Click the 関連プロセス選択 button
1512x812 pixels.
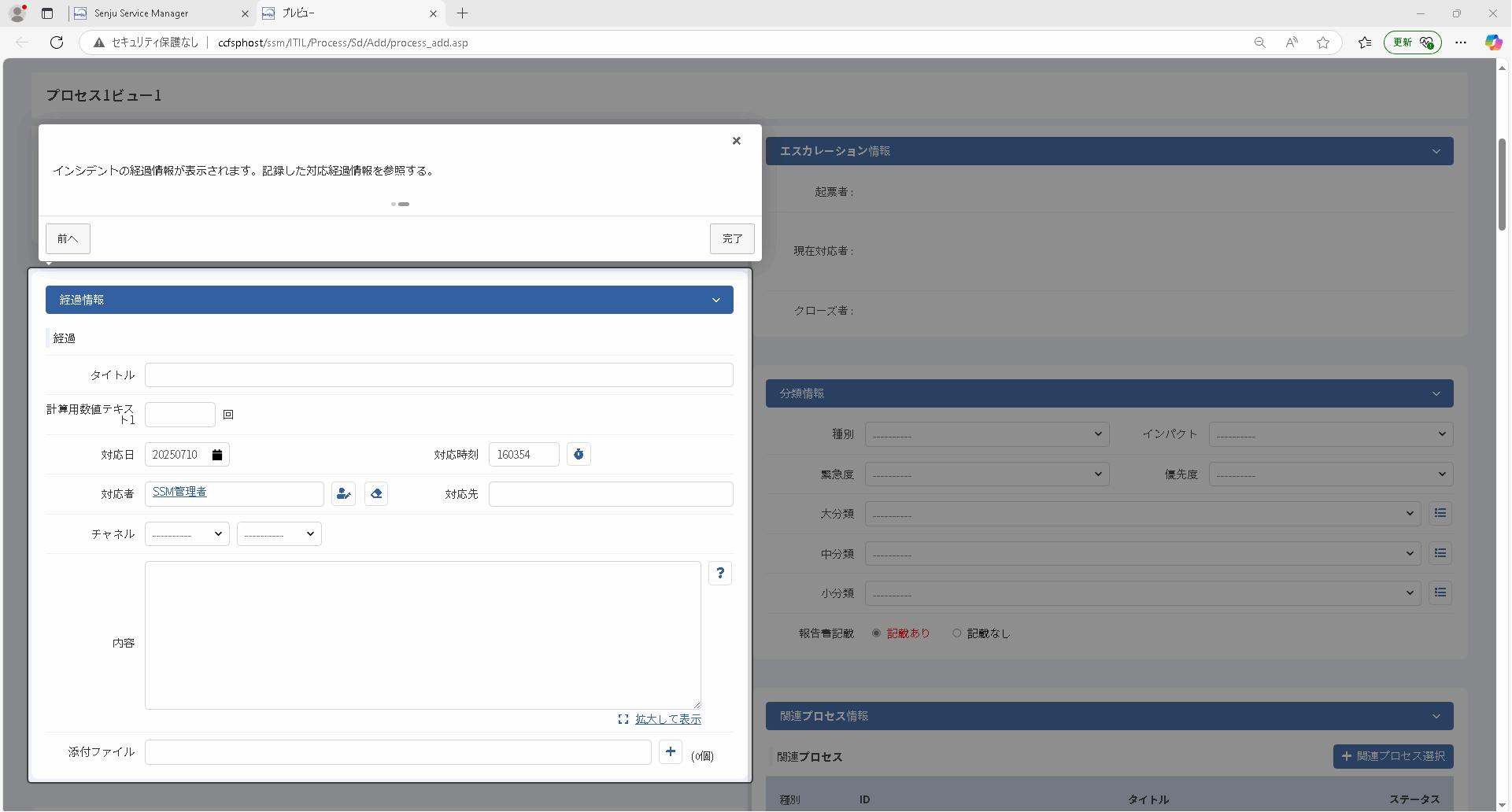(1393, 756)
